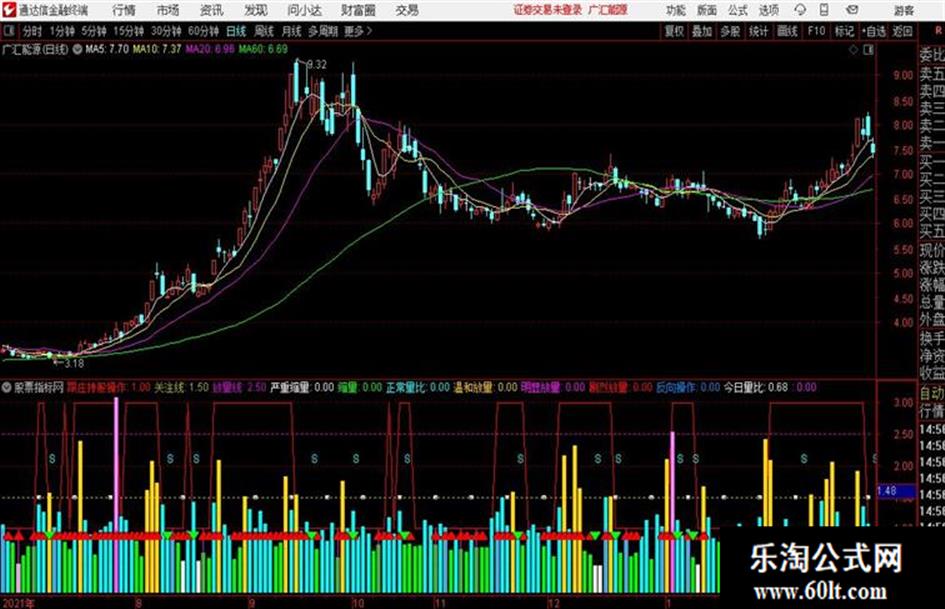Click the MA20 purple value label
This screenshot has height=609, width=945.
[x=210, y=49]
